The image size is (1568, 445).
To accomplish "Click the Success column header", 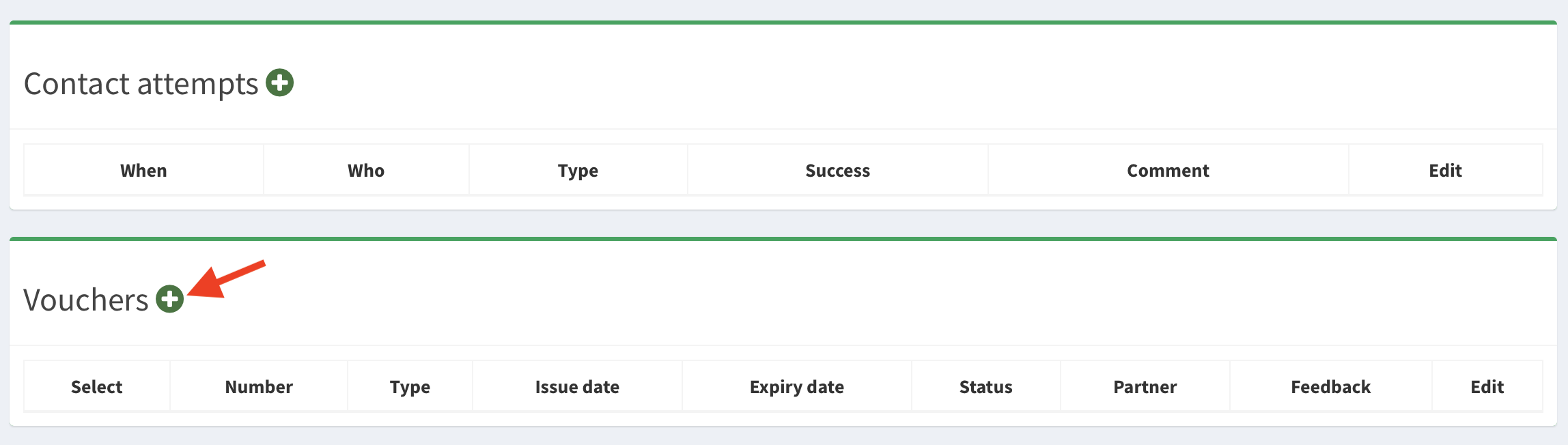I will tap(837, 171).
